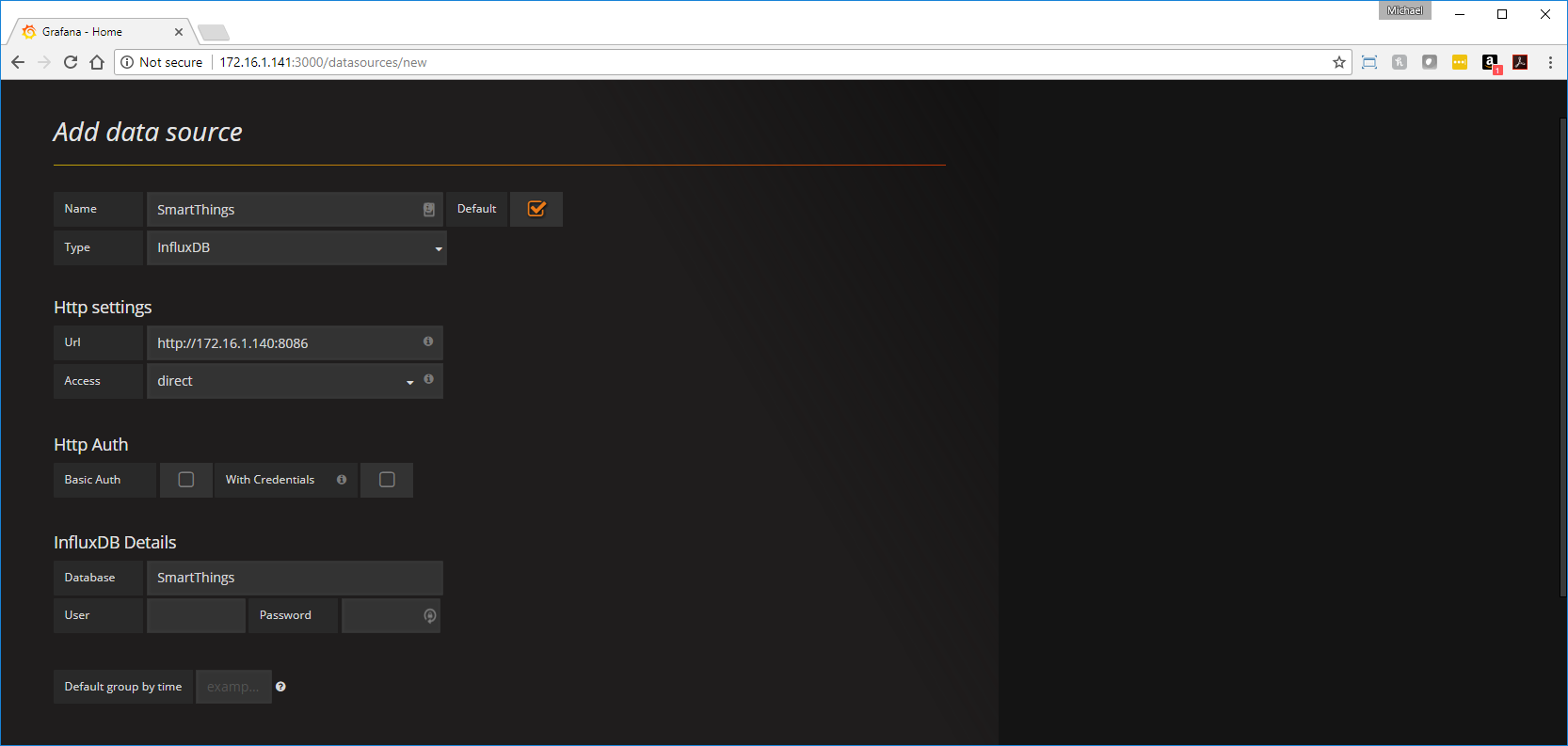This screenshot has height=746, width=1568.
Task: Click the Name input field
Action: [x=295, y=210]
